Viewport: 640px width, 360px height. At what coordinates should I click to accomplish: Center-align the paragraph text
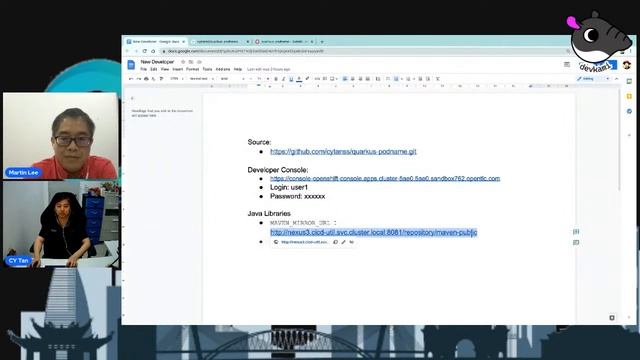coord(353,78)
